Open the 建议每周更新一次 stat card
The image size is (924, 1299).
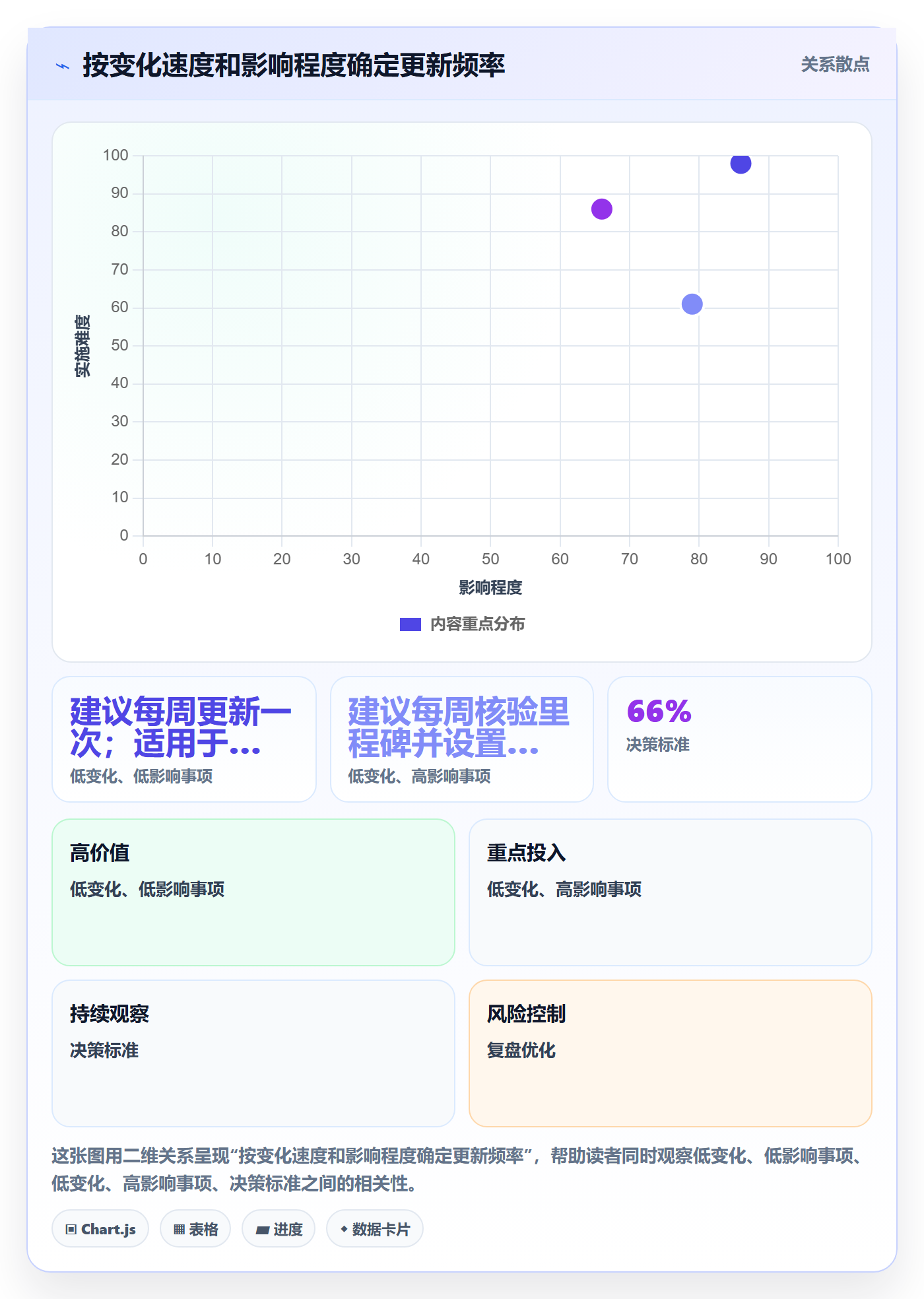click(x=184, y=739)
